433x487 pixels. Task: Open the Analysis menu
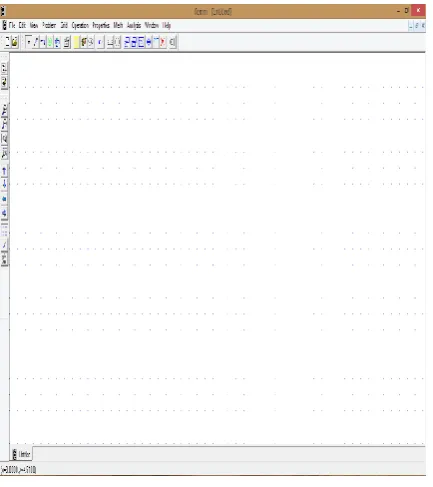pos(134,25)
